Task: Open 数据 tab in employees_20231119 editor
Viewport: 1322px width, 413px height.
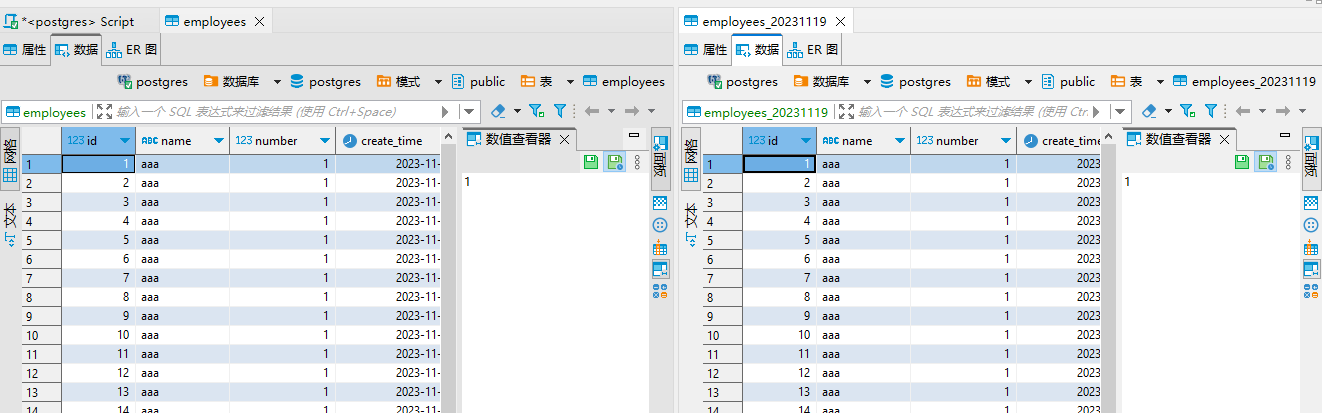Action: pos(756,49)
